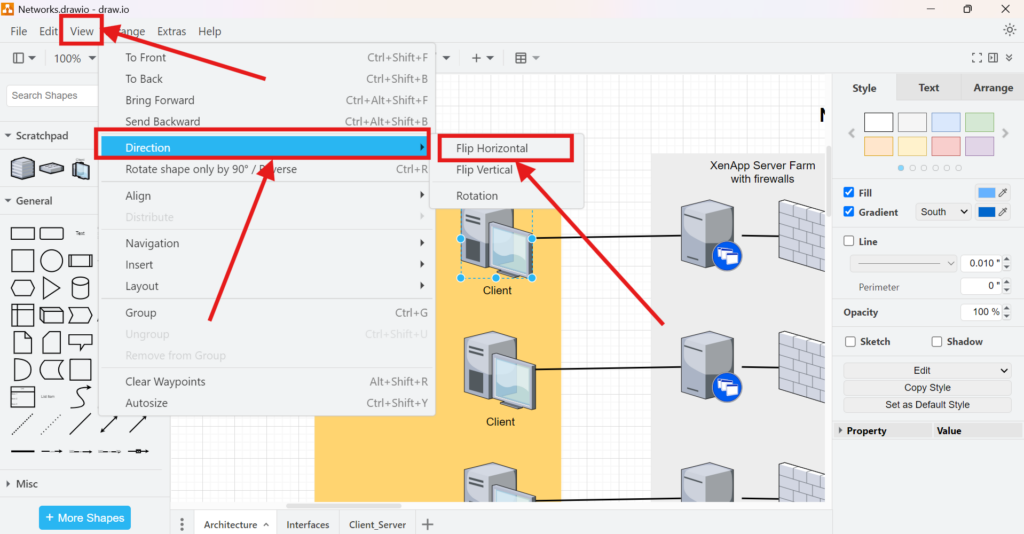Click the Copy Style button
This screenshot has height=534, width=1024.
click(927, 388)
